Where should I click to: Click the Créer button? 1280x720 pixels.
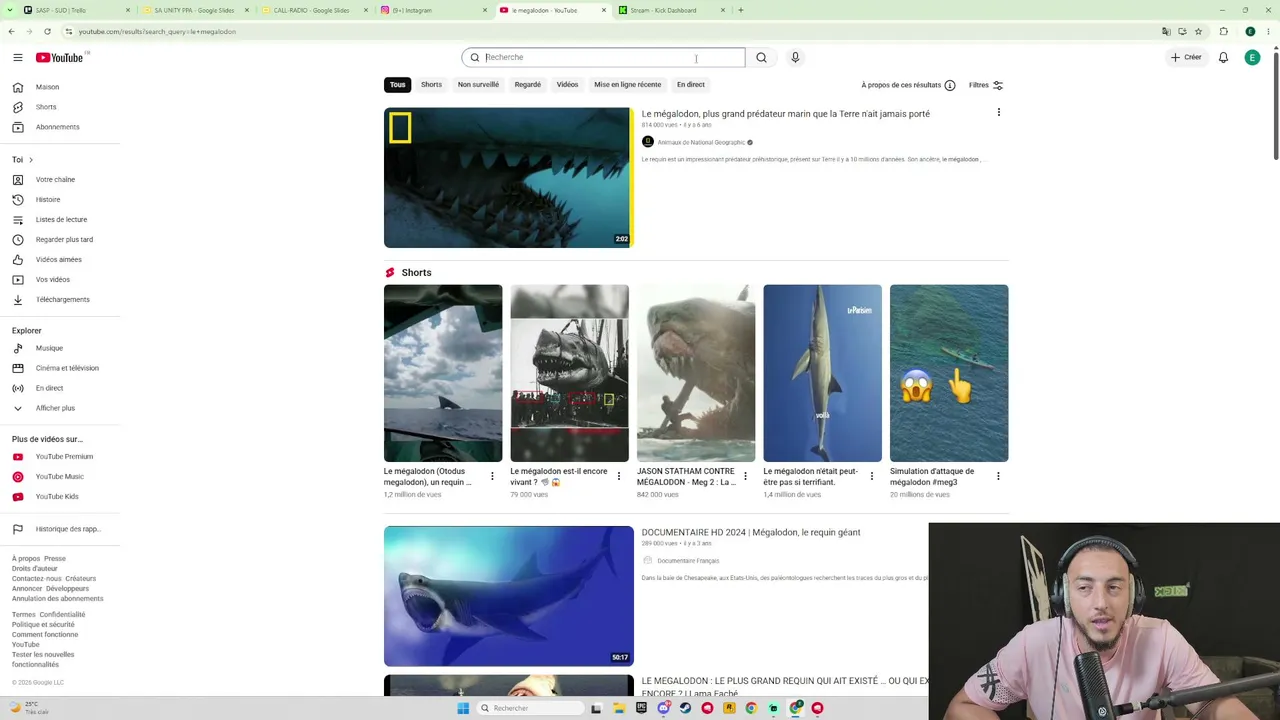1186,58
